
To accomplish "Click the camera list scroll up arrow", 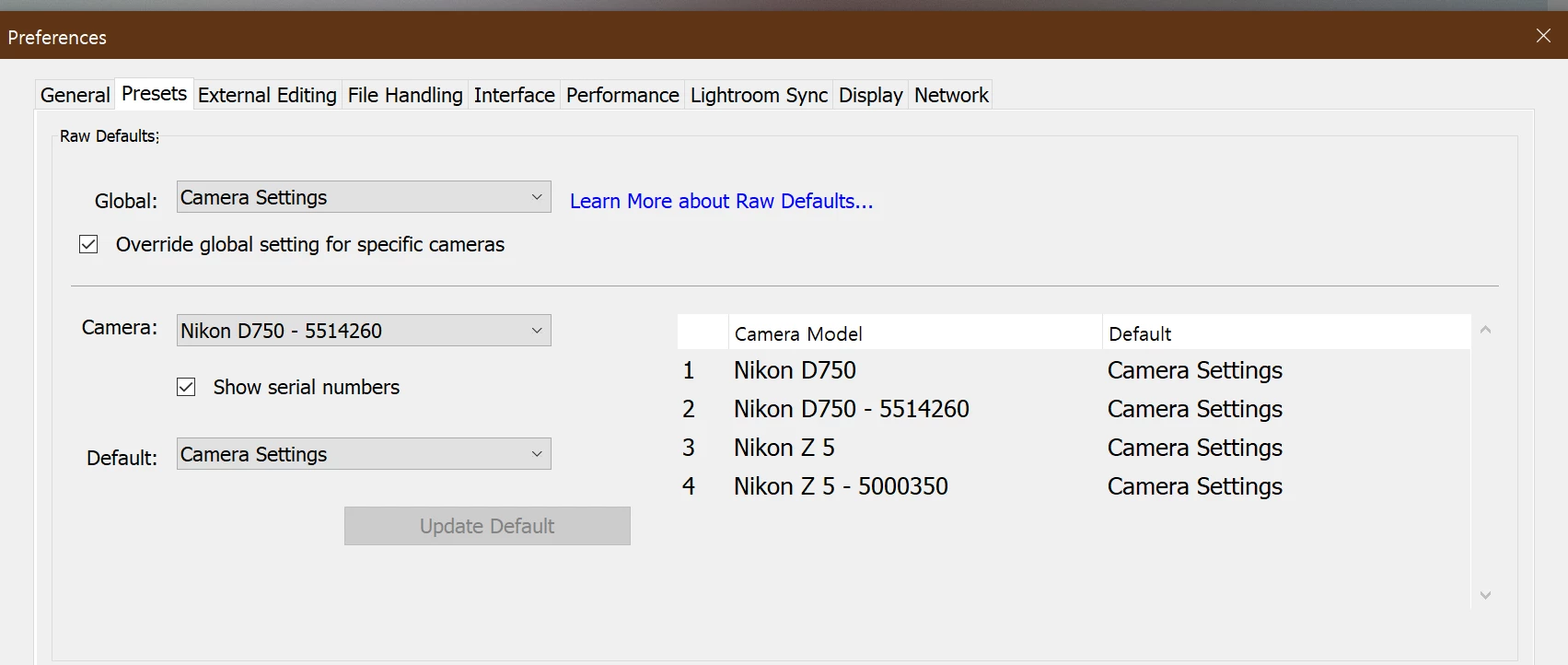I will [1485, 330].
